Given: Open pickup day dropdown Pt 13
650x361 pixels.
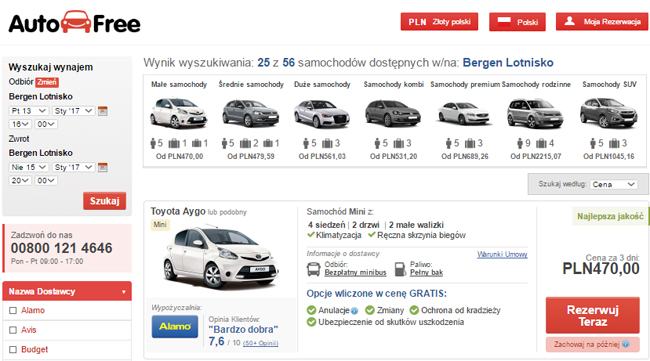Looking at the screenshot, I should coord(29,111).
